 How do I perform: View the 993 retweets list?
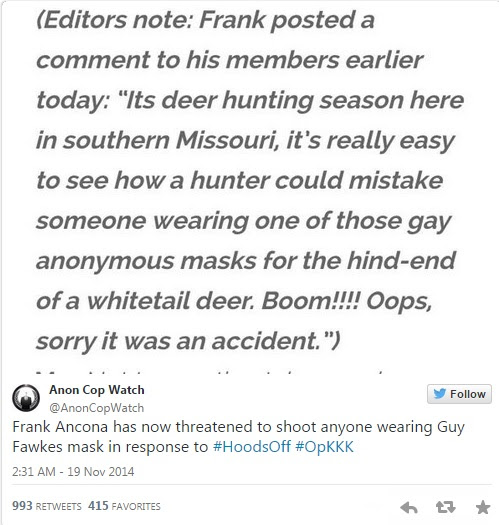coord(47,506)
